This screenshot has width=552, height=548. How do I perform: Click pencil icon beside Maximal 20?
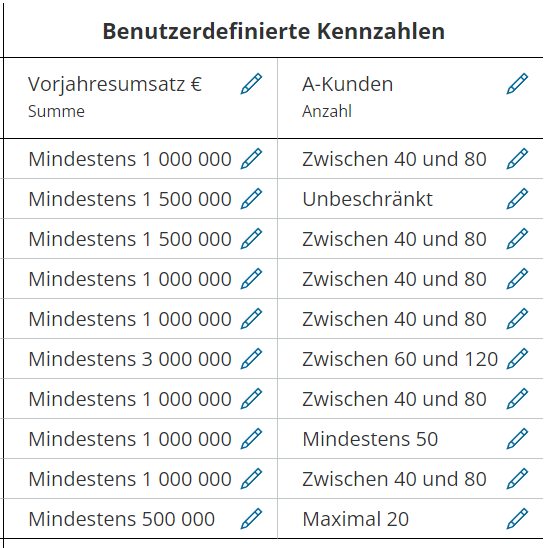point(517,519)
